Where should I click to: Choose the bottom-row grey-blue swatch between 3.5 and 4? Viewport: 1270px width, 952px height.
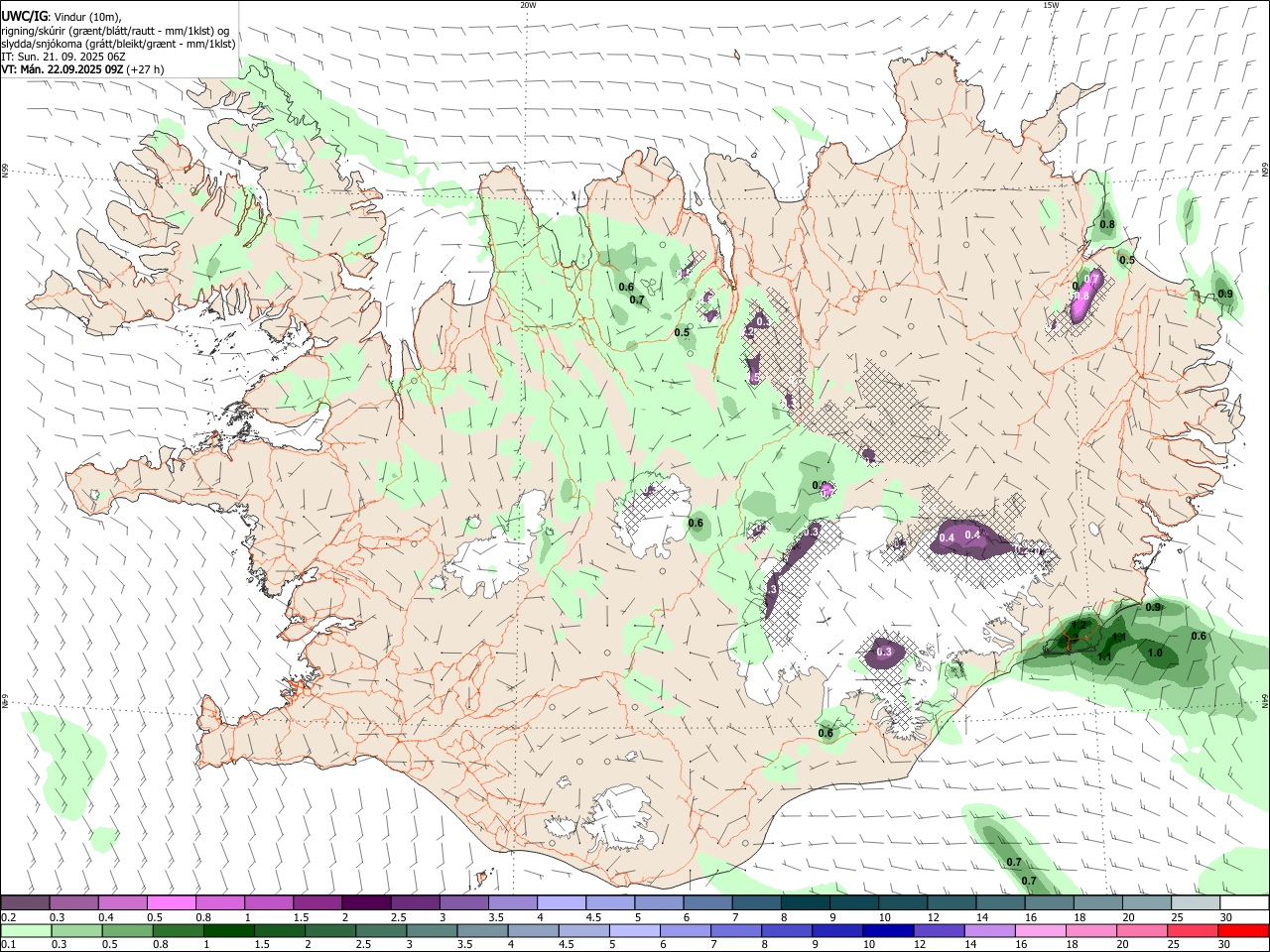(x=481, y=930)
